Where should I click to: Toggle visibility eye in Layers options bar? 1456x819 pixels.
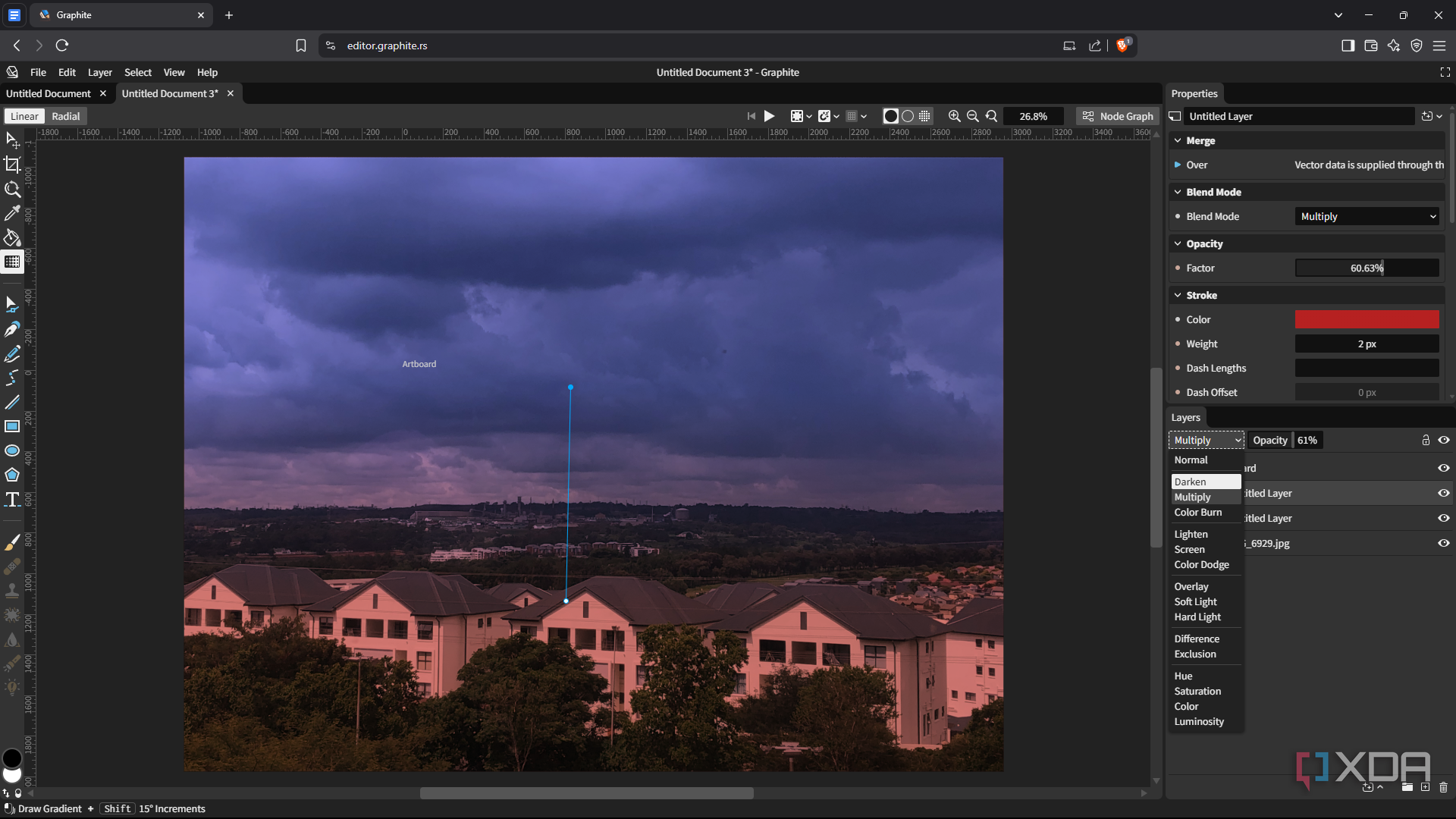[x=1444, y=440]
